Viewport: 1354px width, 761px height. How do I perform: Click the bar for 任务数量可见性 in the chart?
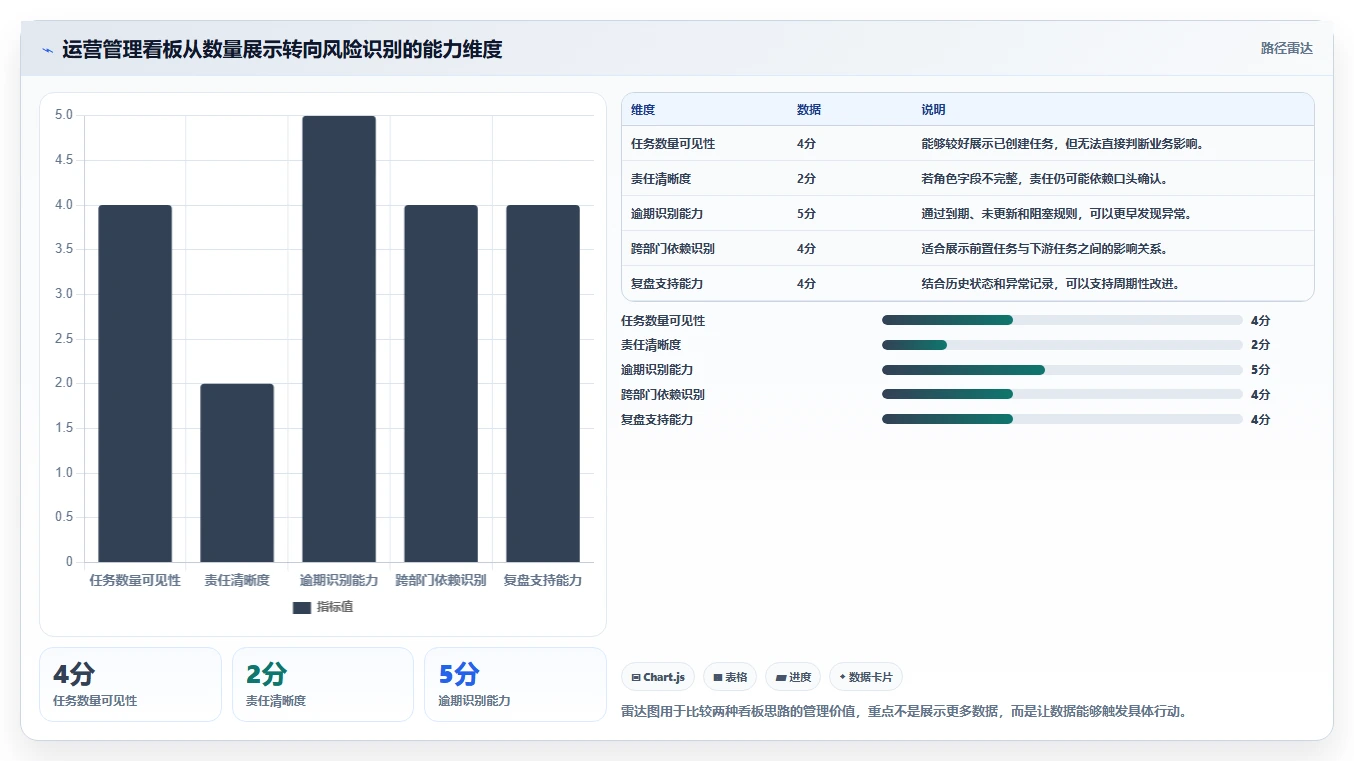135,383
